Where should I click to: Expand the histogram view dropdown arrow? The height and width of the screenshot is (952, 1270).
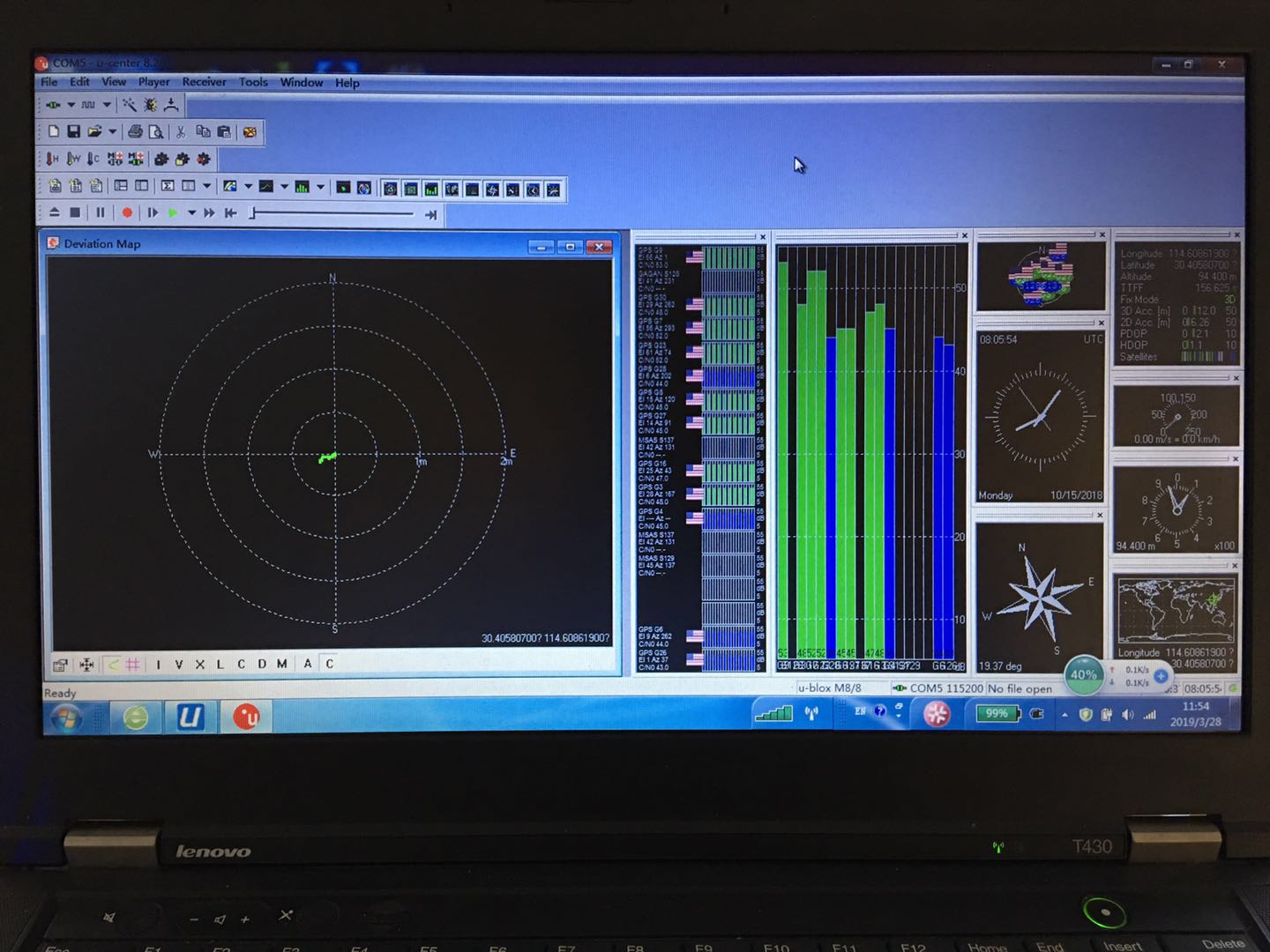click(x=320, y=187)
